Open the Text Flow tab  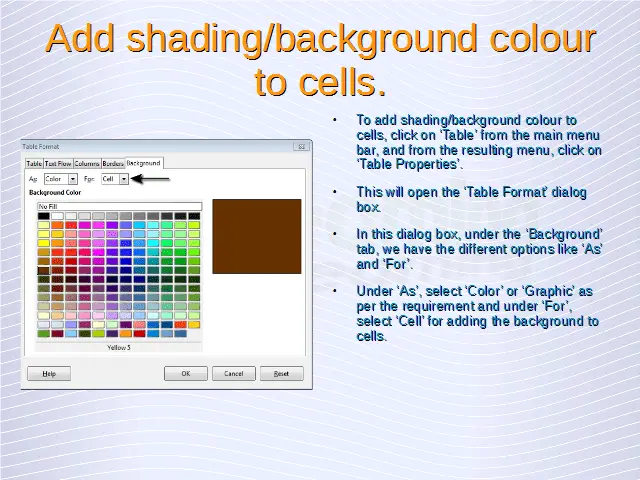58,163
